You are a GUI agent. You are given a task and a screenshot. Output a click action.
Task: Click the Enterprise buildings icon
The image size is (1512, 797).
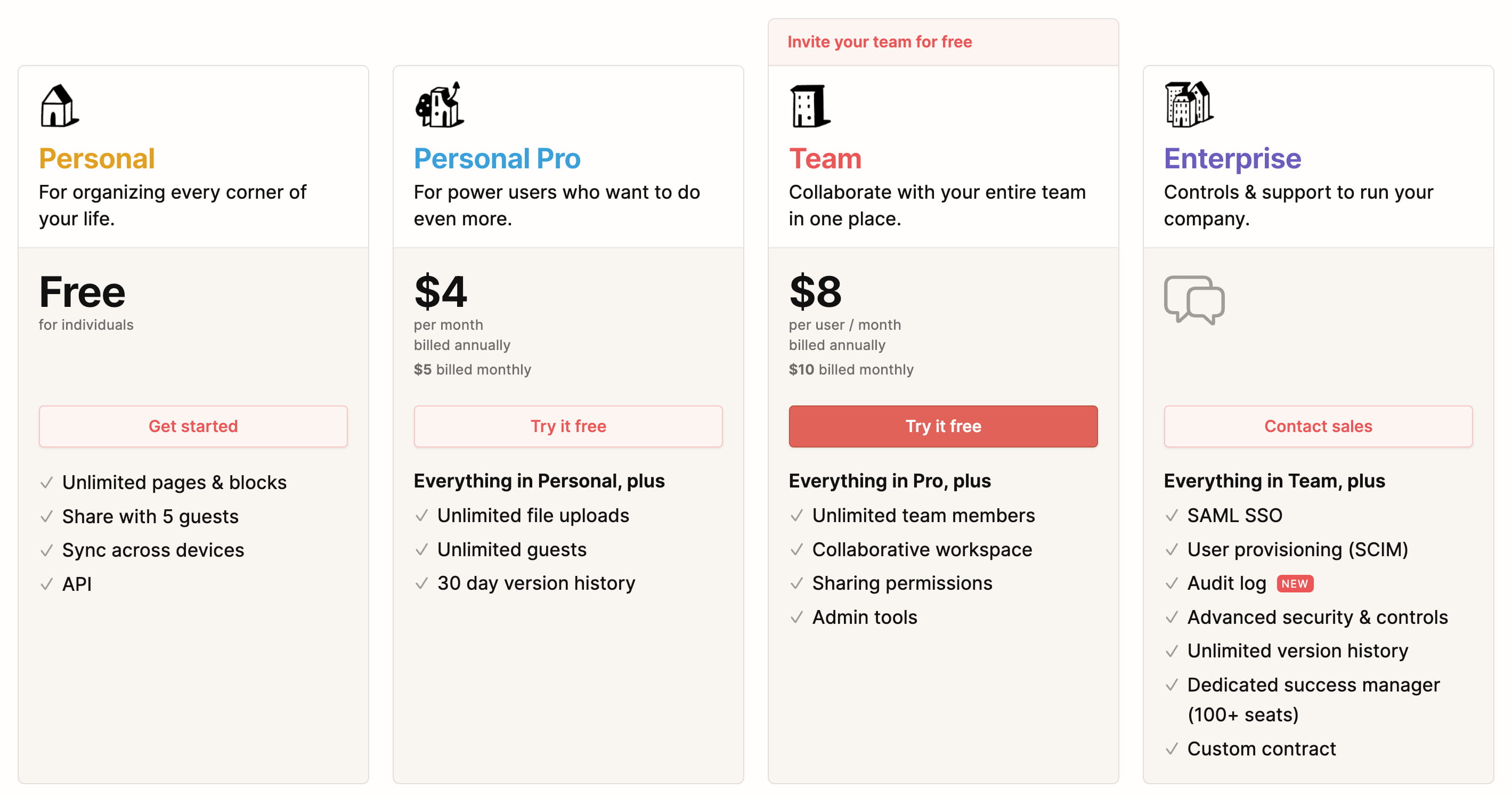click(x=1189, y=104)
